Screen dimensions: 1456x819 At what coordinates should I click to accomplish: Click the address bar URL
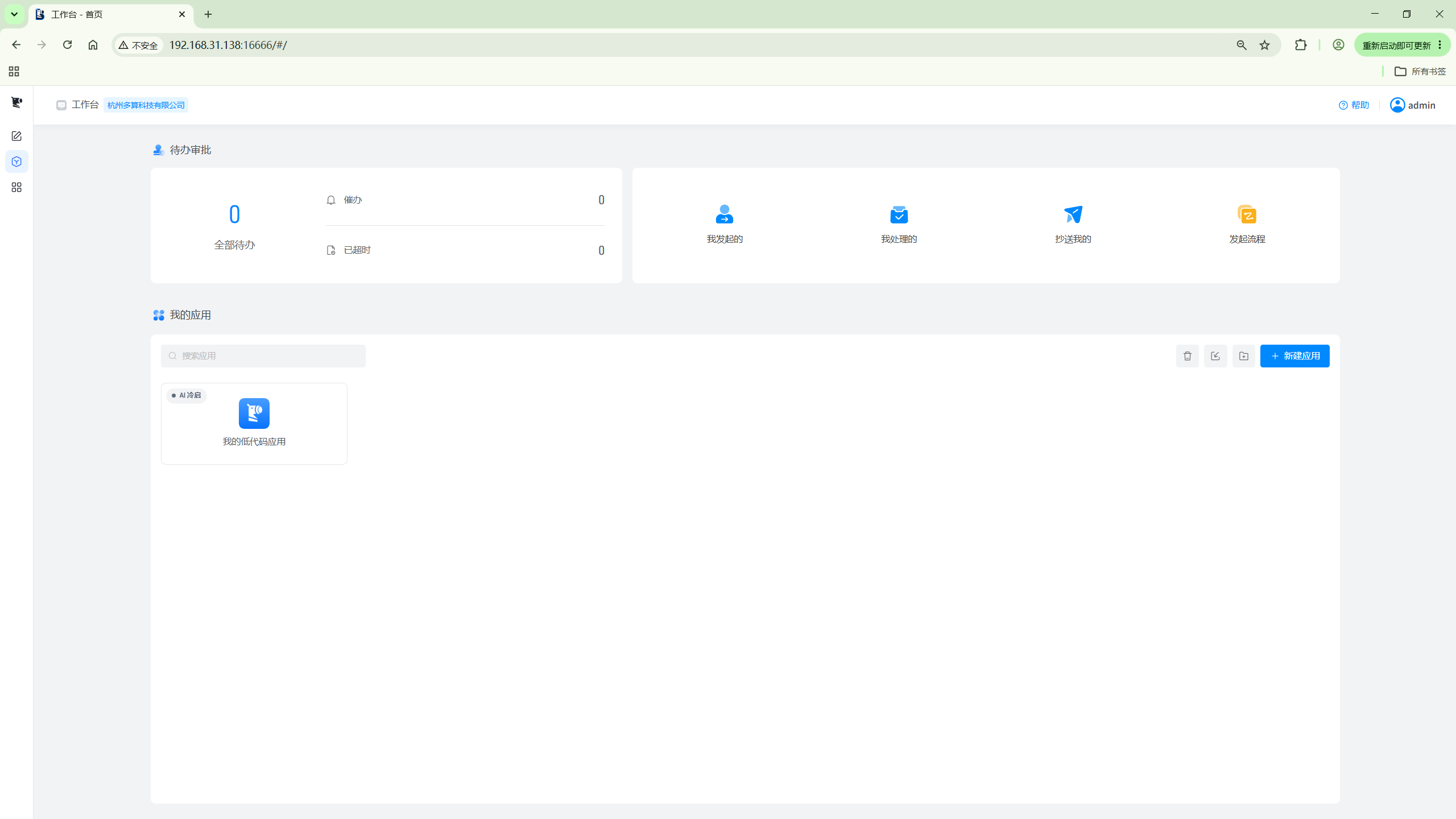228,45
